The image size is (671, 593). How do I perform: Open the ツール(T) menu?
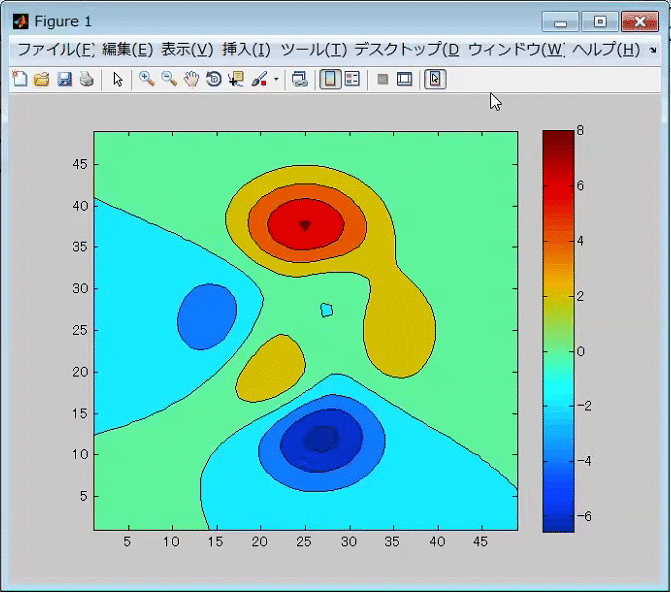(314, 49)
